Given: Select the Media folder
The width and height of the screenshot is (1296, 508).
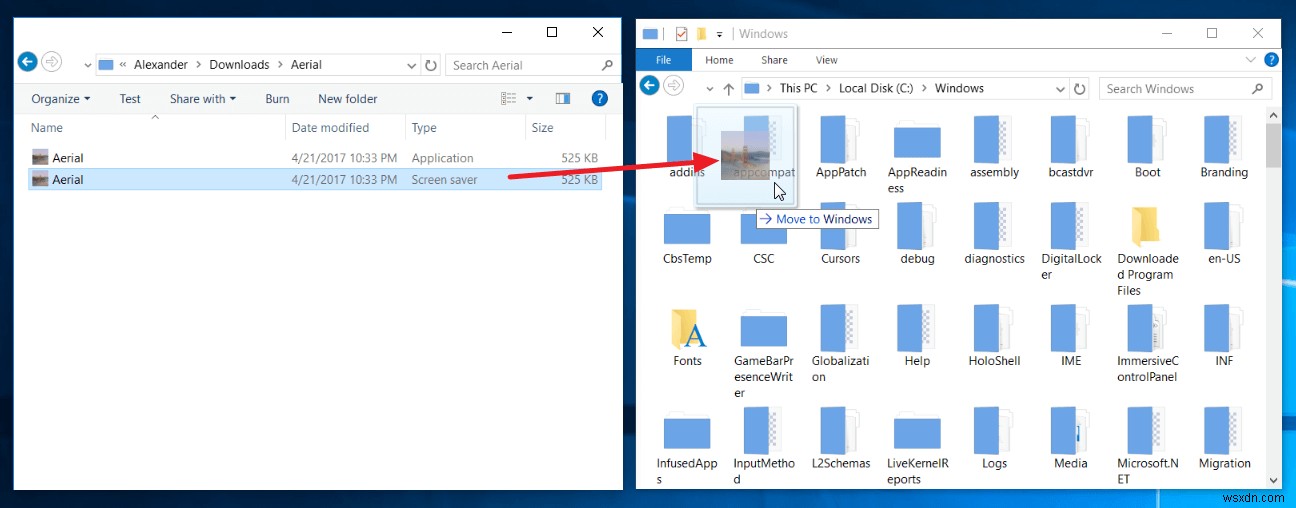Looking at the screenshot, I should coord(1071,438).
